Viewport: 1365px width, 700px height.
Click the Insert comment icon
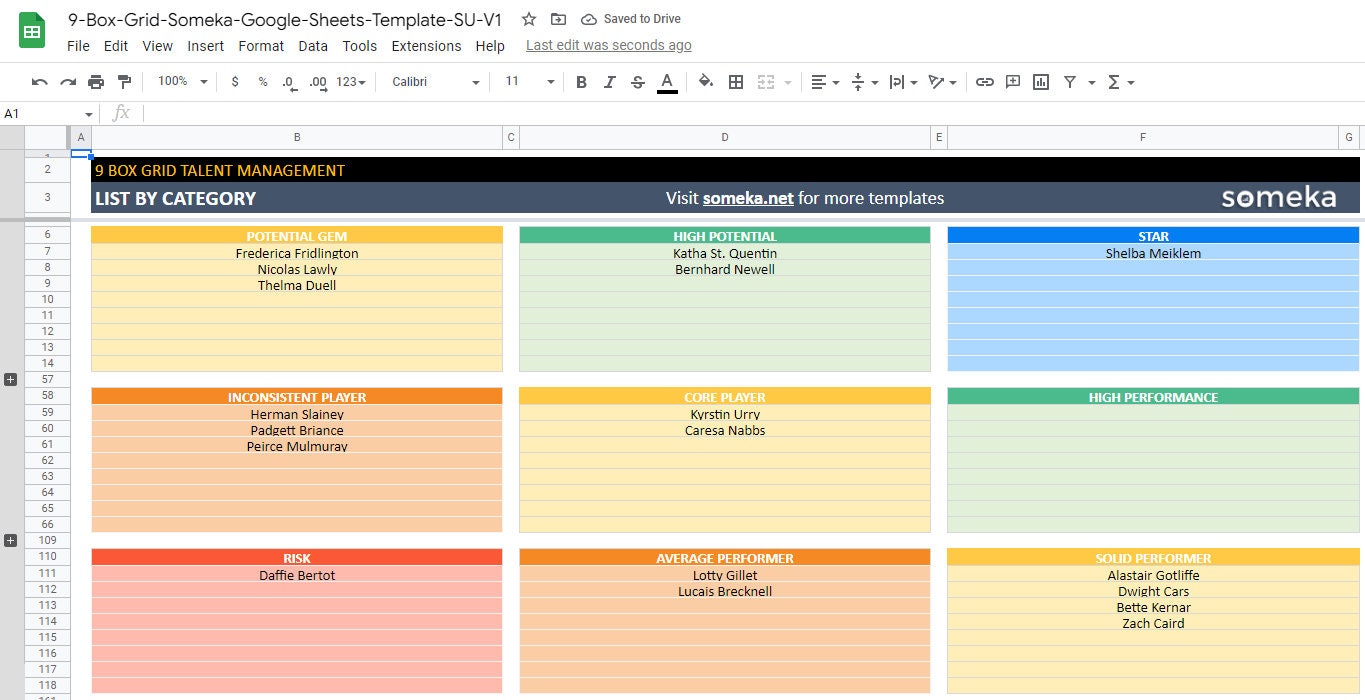click(1012, 81)
